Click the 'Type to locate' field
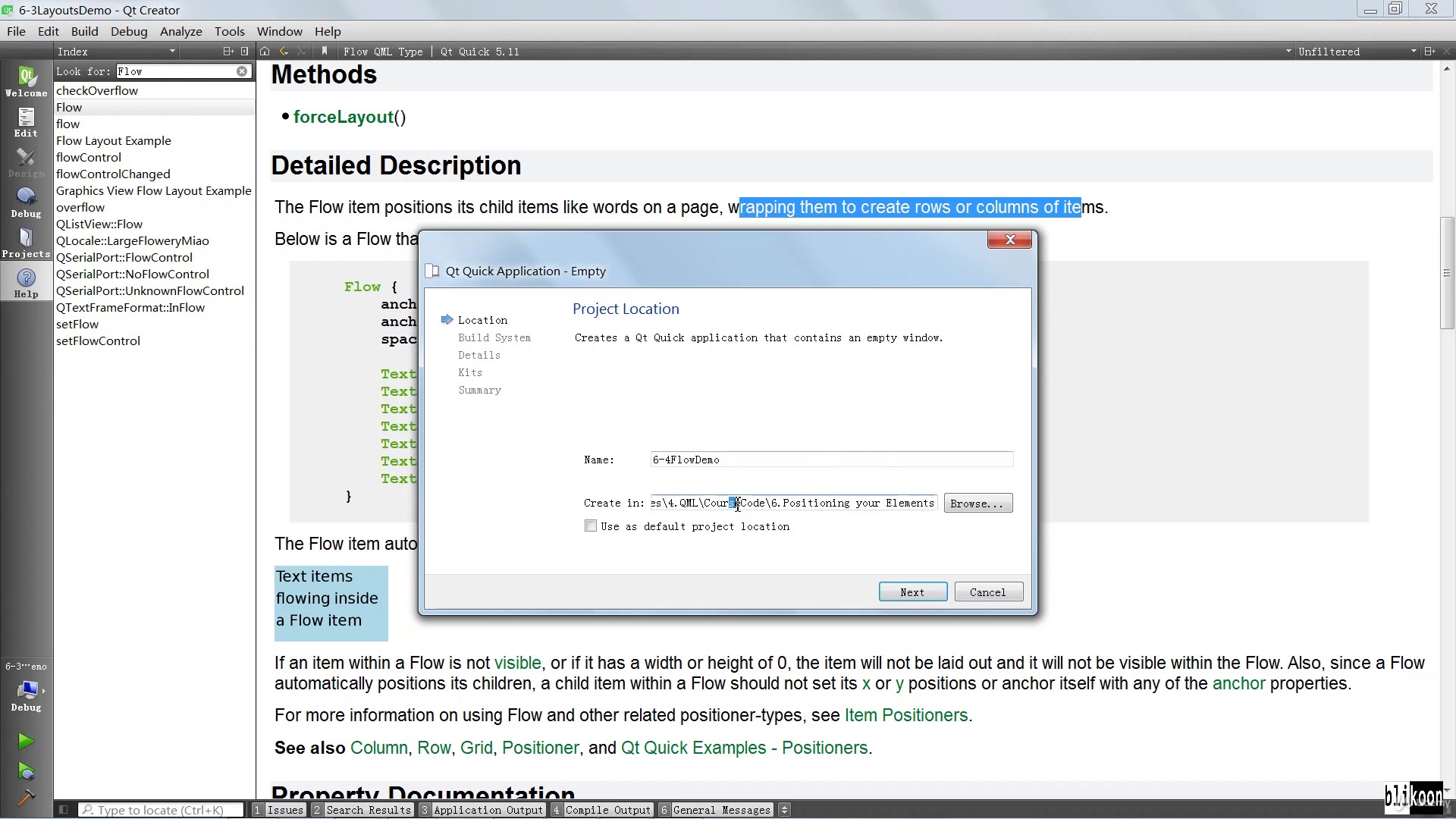Screen dimensions: 1456x819 point(162,810)
